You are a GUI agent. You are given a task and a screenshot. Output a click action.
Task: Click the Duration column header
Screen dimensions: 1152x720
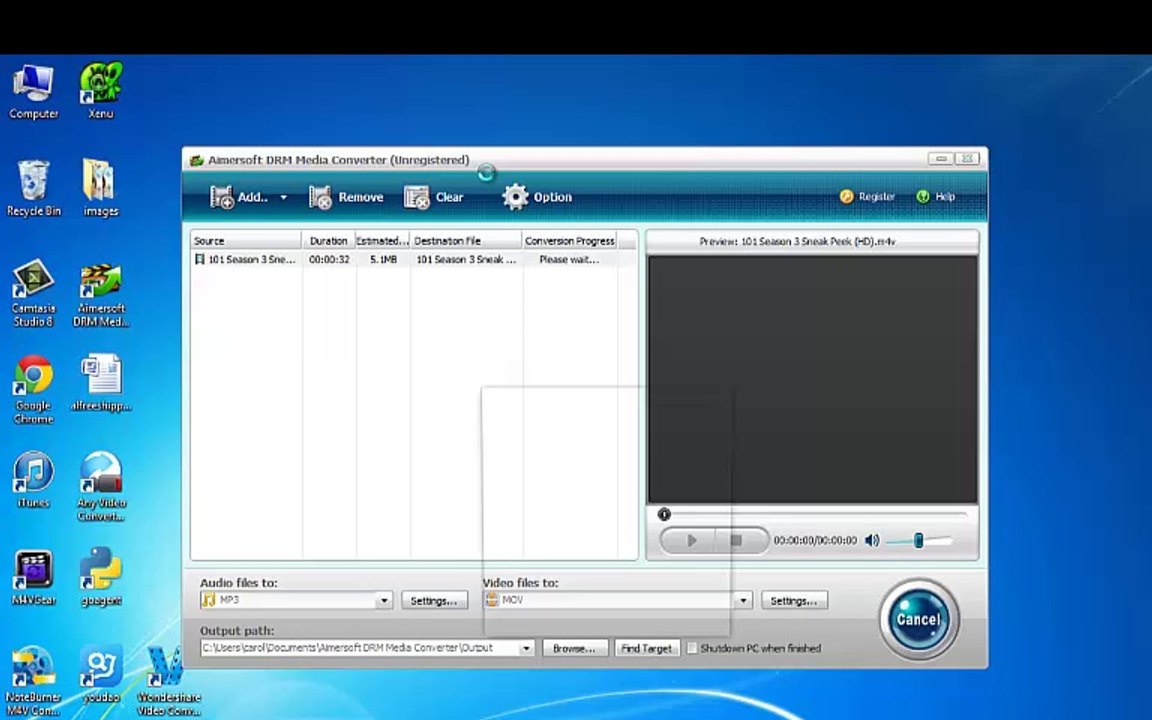328,240
